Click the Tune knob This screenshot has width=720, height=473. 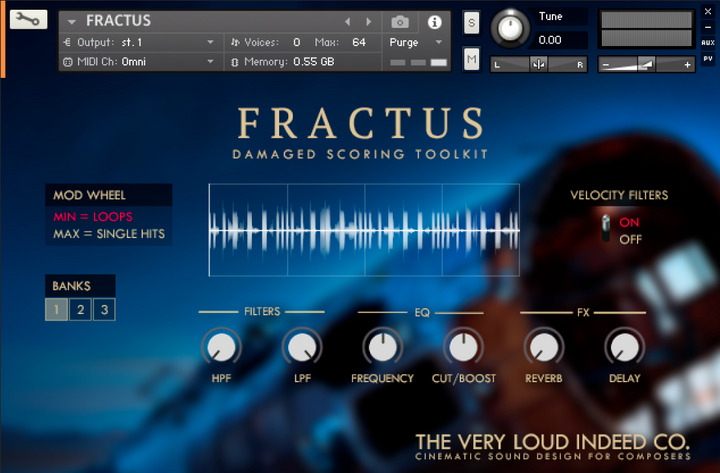[510, 28]
